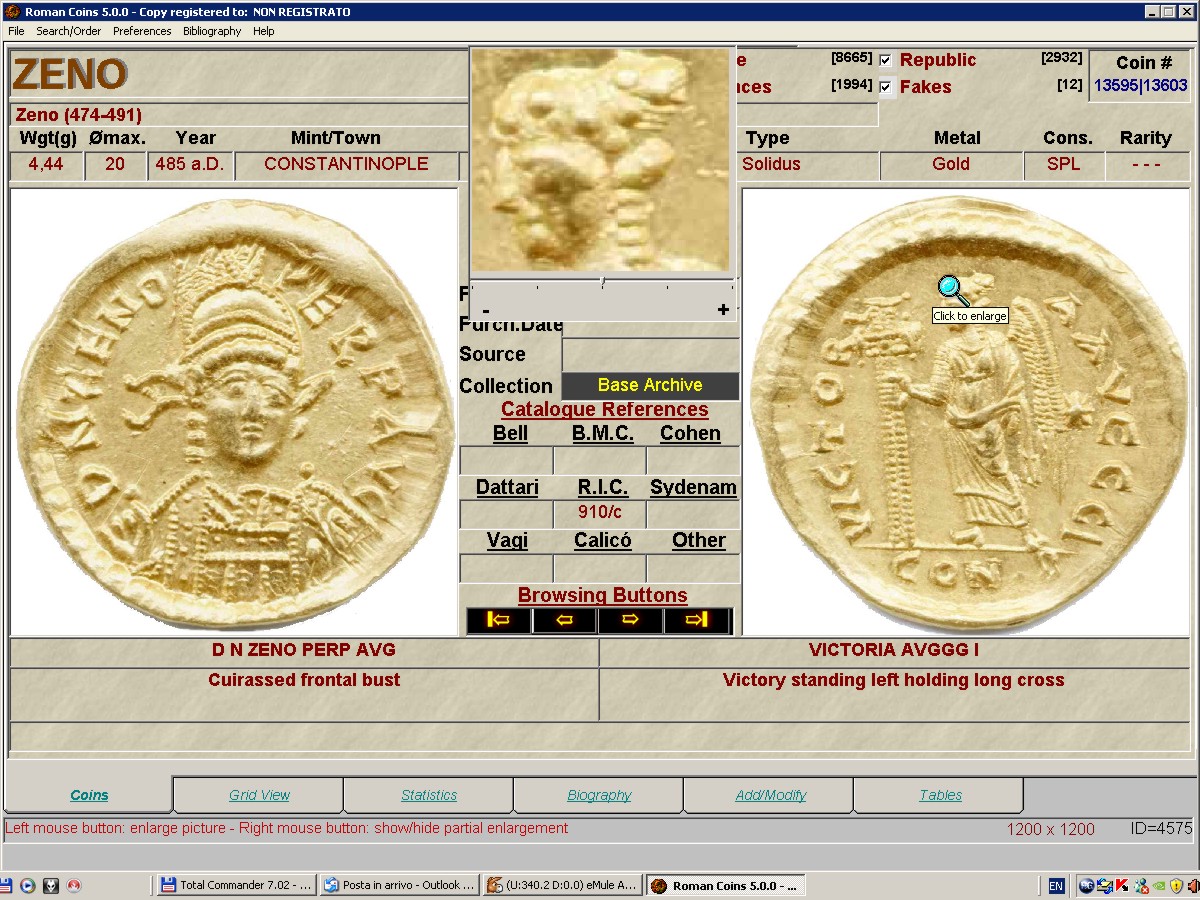Click the Calicó catalogue reference link

tap(603, 541)
